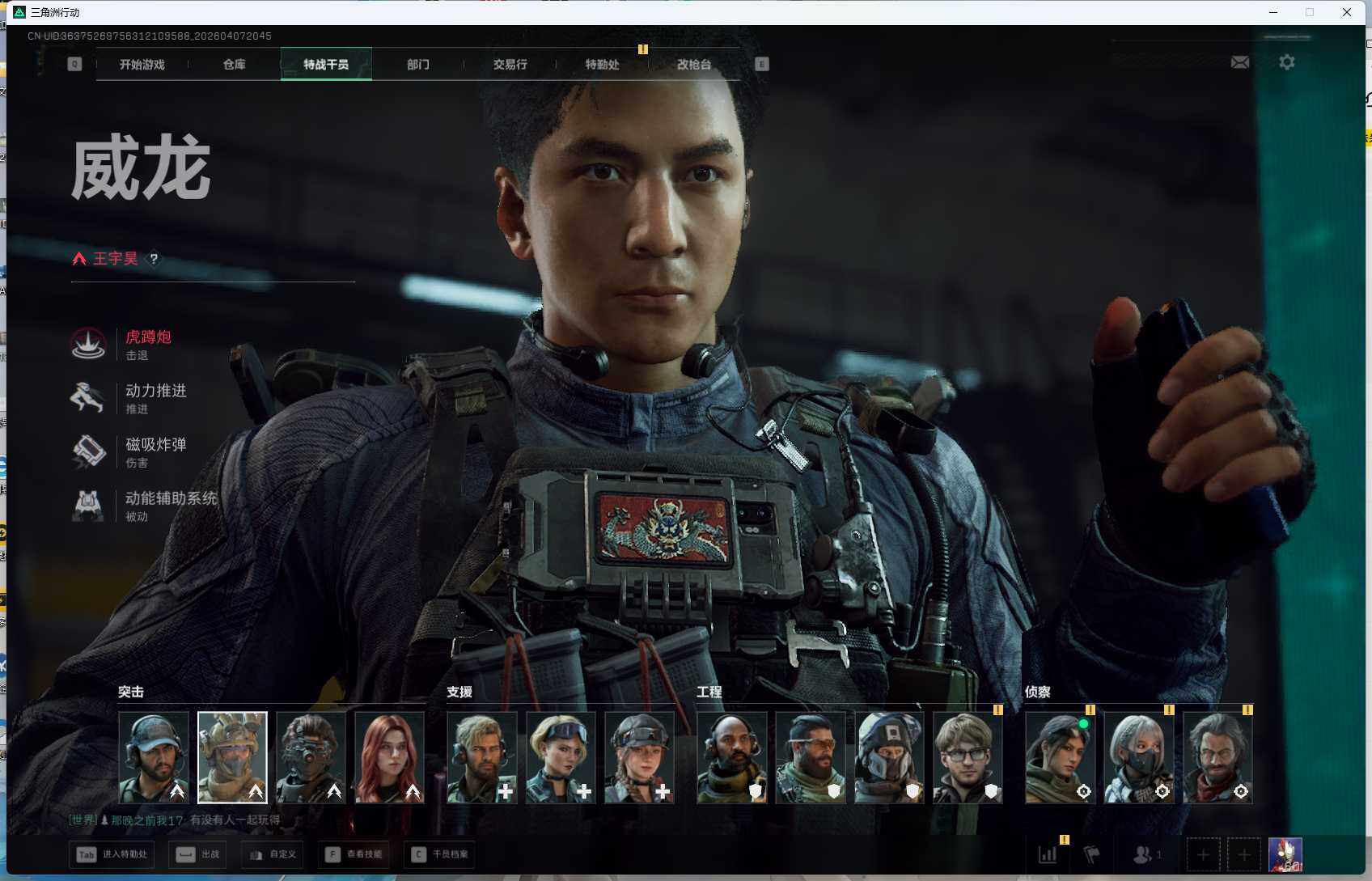This screenshot has height=881, width=1372.
Task: Choose the masked engineer operator in helmet
Action: coord(889,757)
